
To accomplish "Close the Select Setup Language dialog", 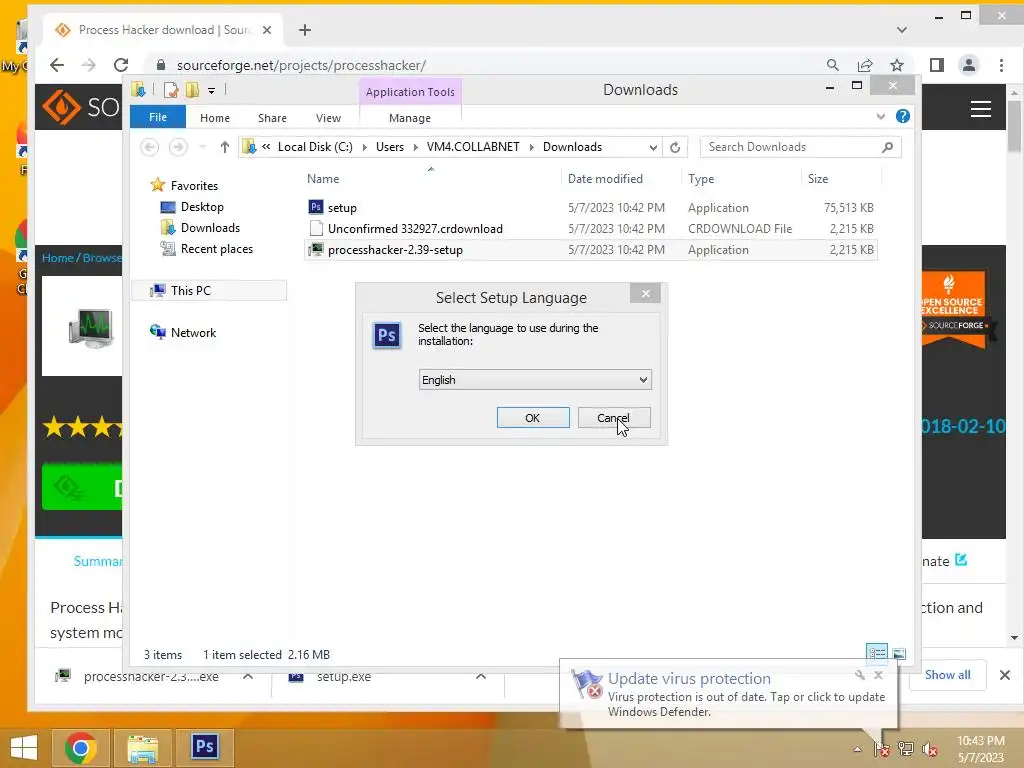I will pos(645,294).
